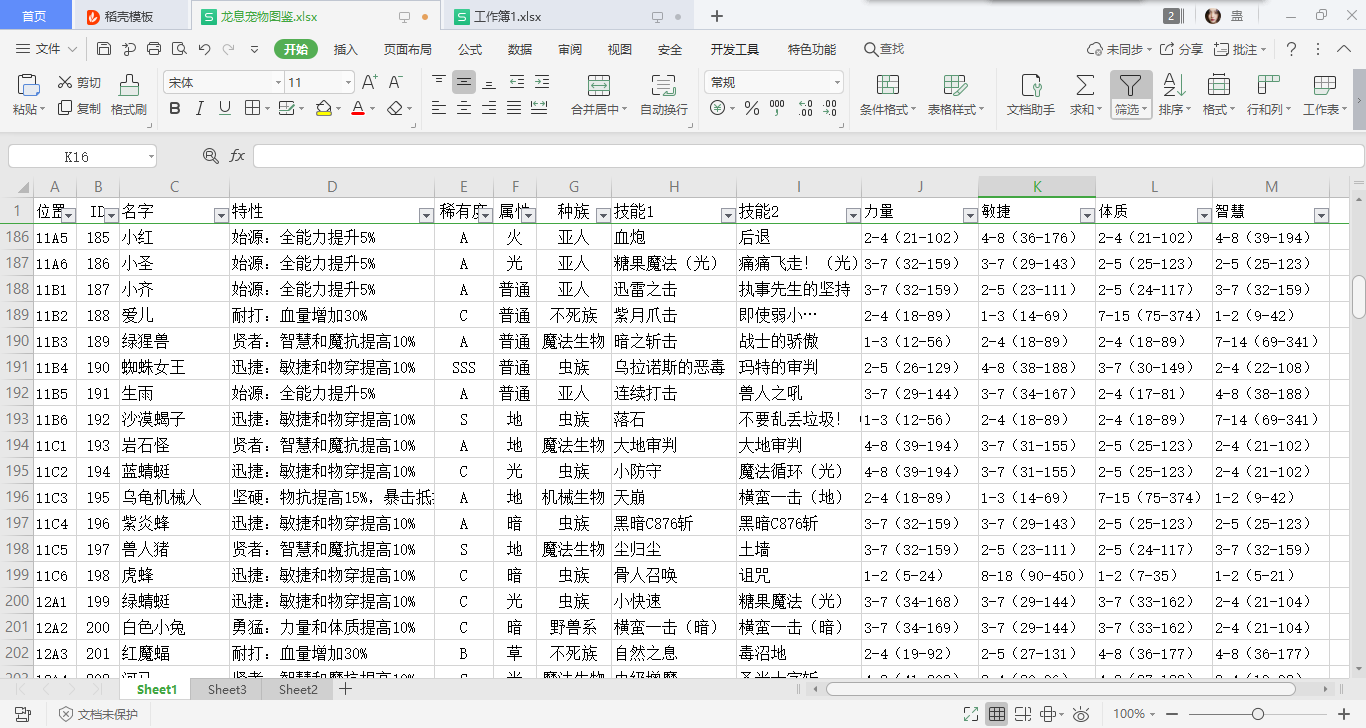Viewport: 1366px width, 728px height.
Task: Apply thousands separator style
Action: pos(778,108)
